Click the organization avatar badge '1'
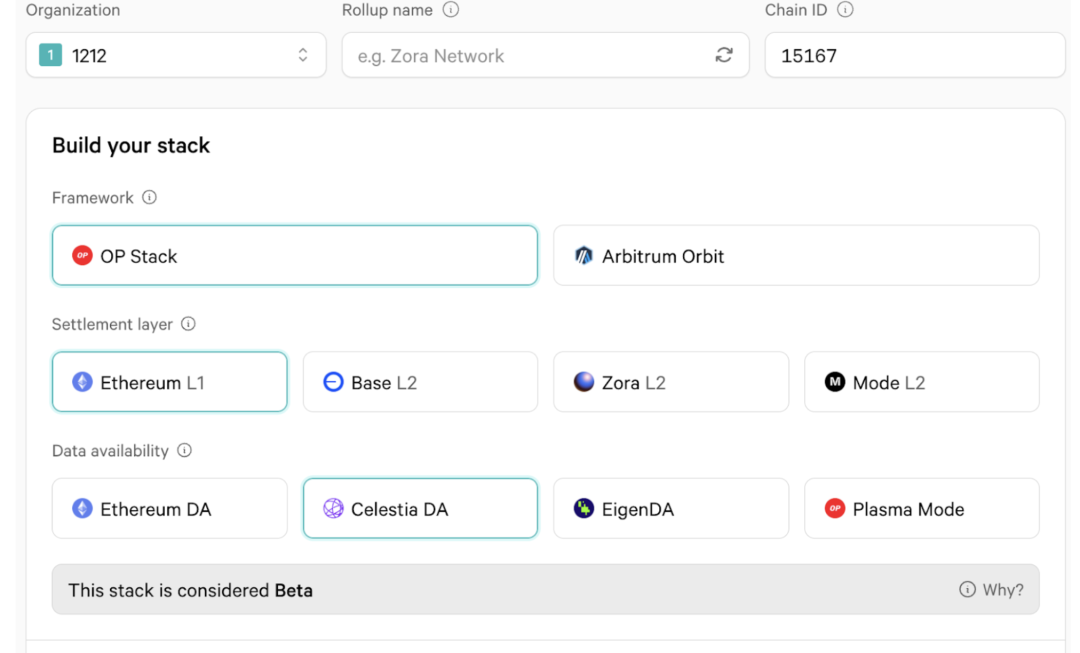The image size is (1080, 653). [50, 55]
